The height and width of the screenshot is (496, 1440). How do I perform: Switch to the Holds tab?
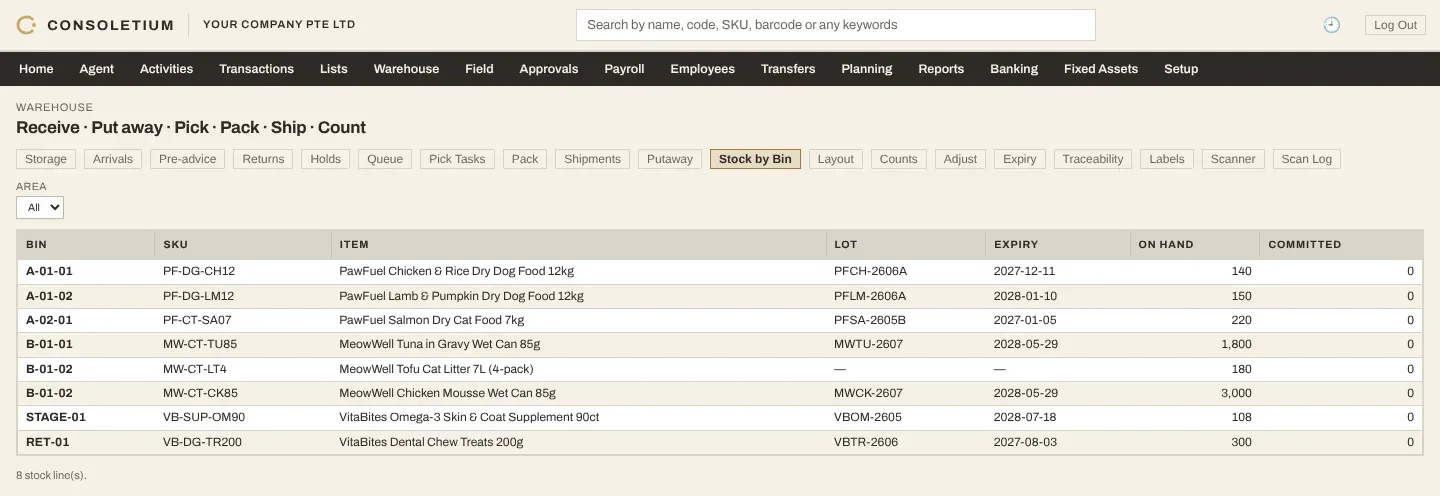tap(326, 159)
